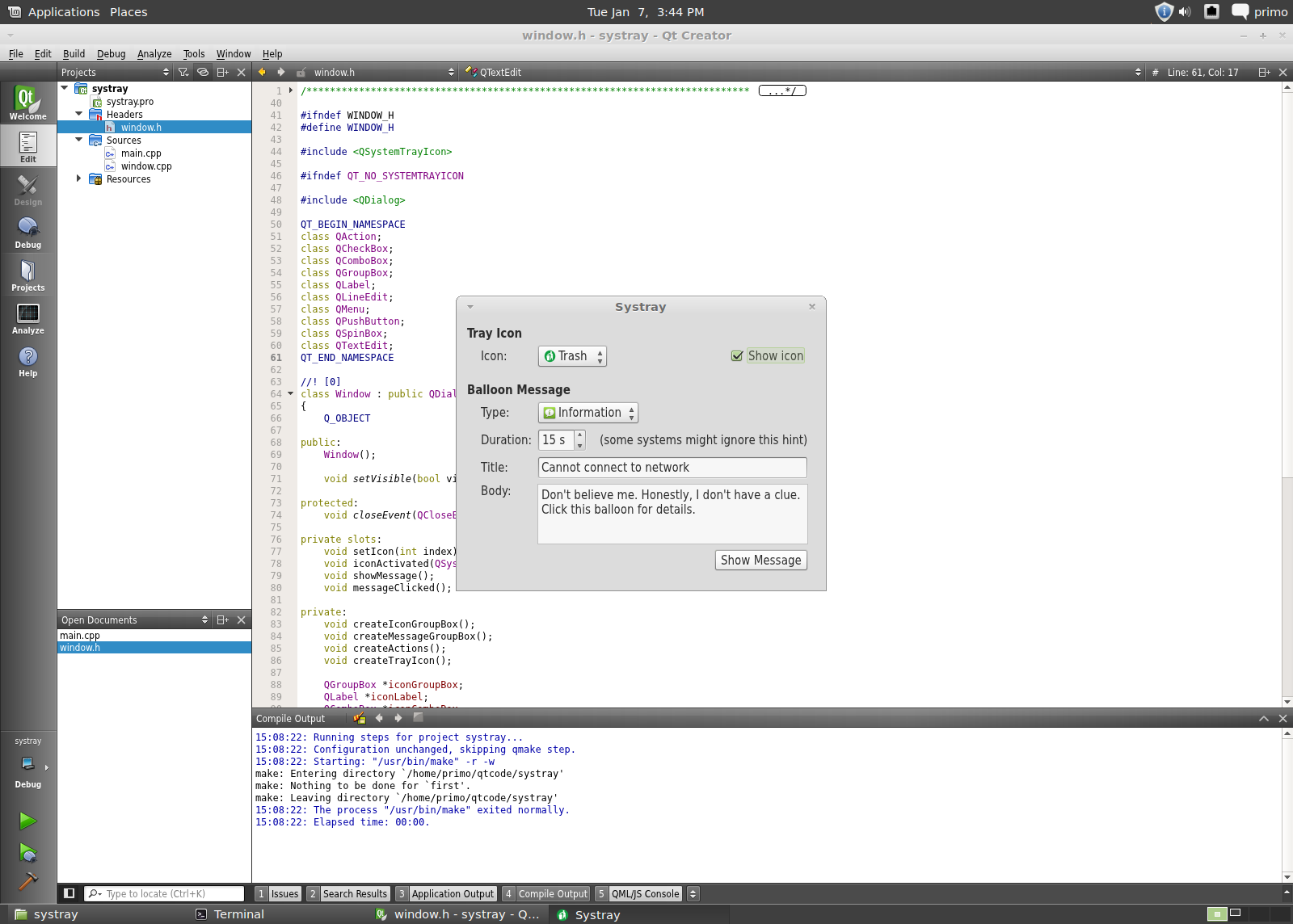Click the green Run button
The width and height of the screenshot is (1293, 924).
pos(27,821)
